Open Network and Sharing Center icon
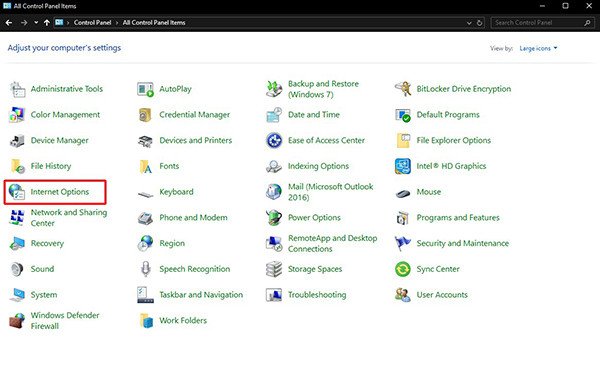Viewport: 600px width, 368px height. pyautogui.click(x=17, y=218)
